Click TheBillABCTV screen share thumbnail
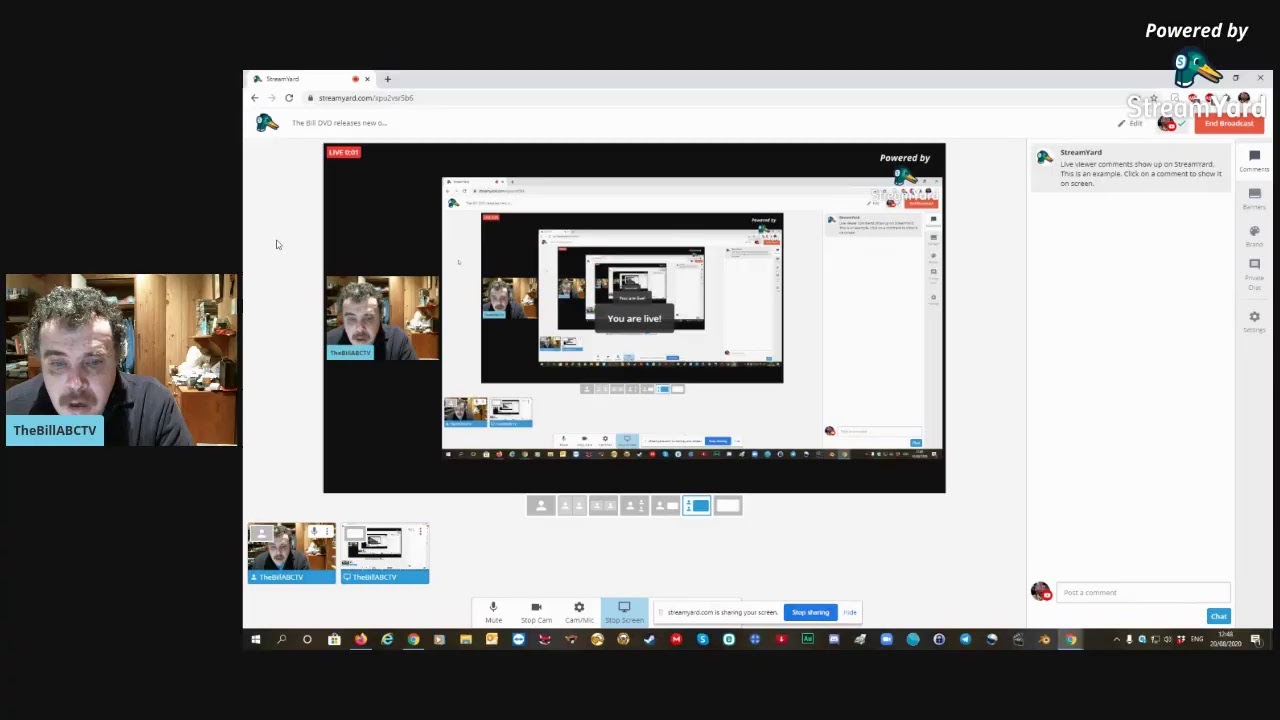1280x720 pixels. (385, 553)
